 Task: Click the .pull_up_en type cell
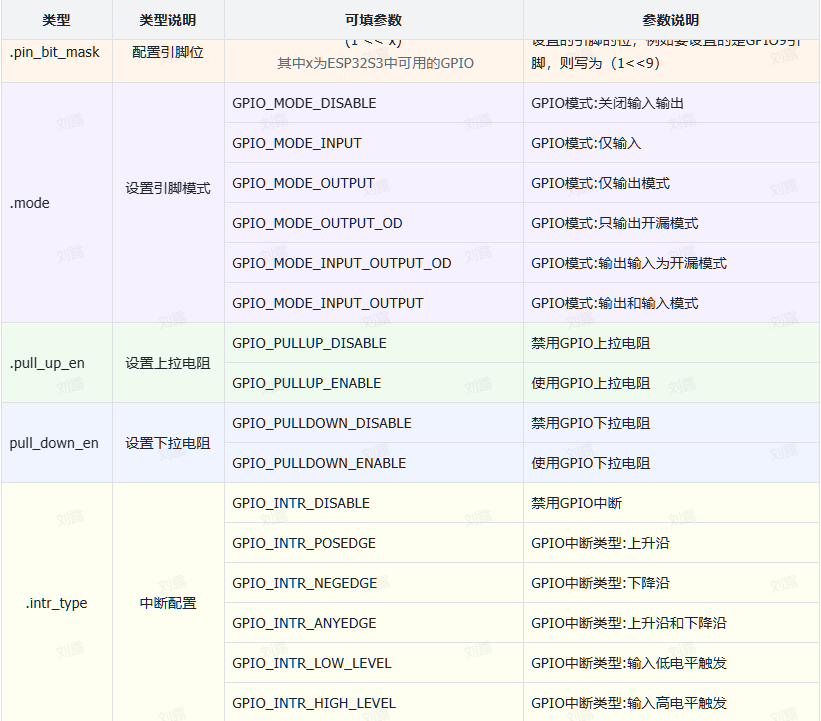tap(47, 363)
